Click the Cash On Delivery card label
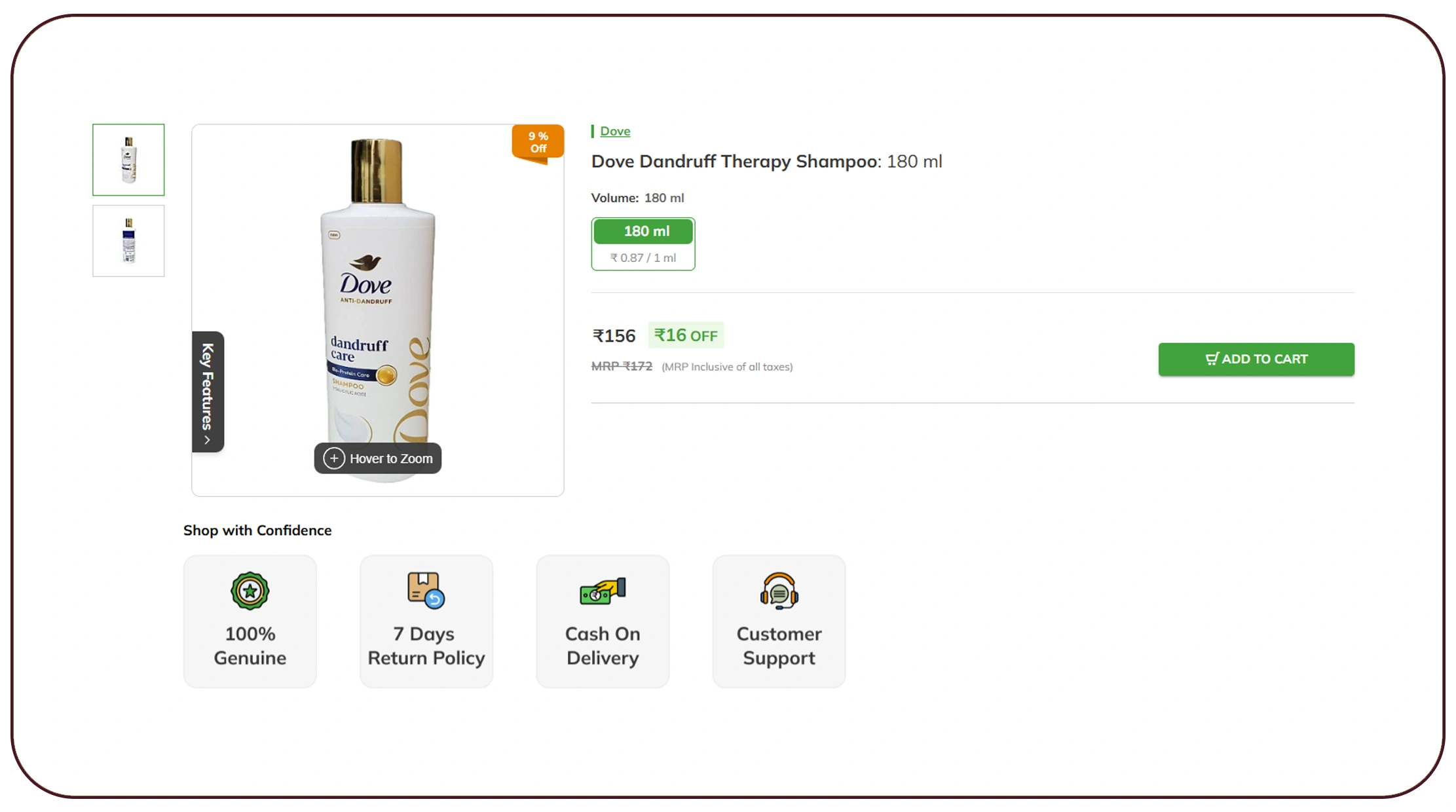 coord(603,646)
